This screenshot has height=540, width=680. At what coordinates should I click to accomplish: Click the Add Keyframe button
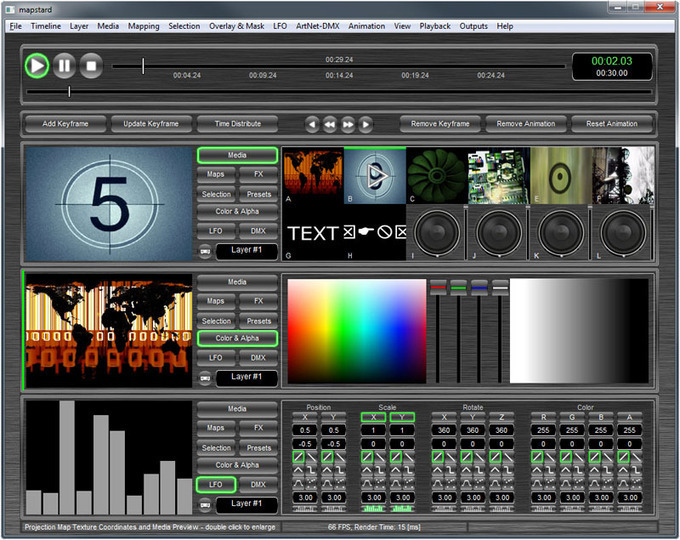click(x=65, y=124)
